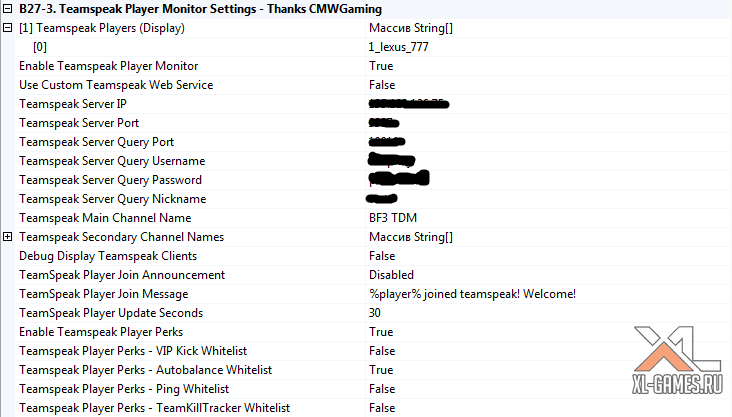The height and width of the screenshot is (417, 732).
Task: Select TeamSpeak Player Join Announcement label
Action: point(122,275)
